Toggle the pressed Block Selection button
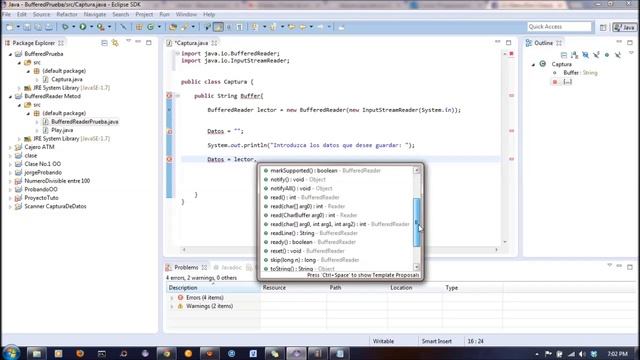Screen dimensions: 640x360 coord(218,27)
